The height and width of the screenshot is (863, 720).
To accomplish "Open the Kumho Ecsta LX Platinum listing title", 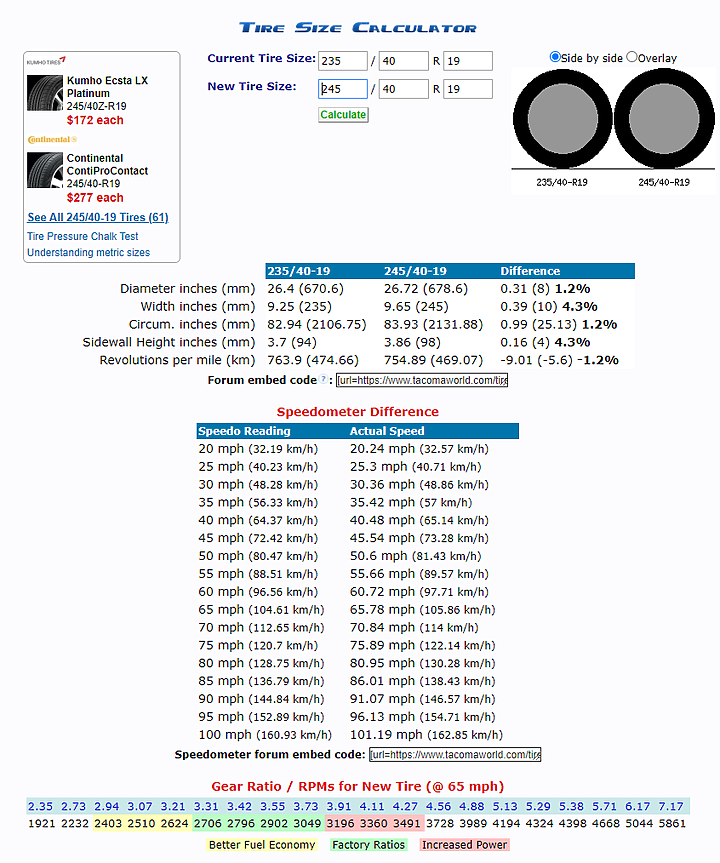I will (x=107, y=87).
